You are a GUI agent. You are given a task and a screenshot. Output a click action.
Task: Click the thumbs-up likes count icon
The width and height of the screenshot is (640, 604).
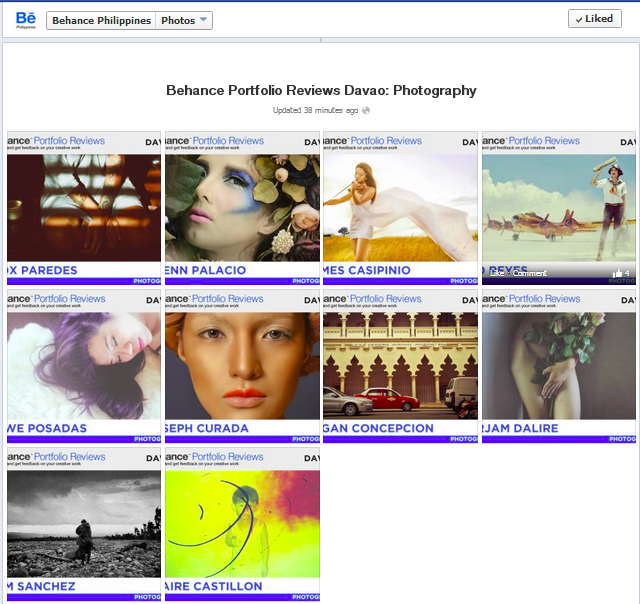click(x=617, y=273)
